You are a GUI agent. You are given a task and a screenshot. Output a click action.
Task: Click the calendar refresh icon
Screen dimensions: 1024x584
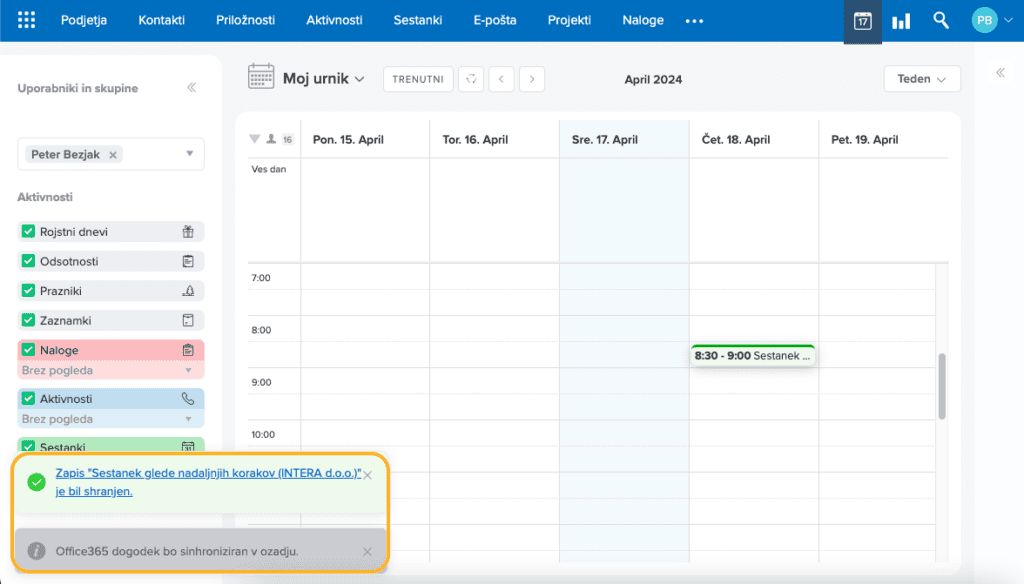click(471, 79)
